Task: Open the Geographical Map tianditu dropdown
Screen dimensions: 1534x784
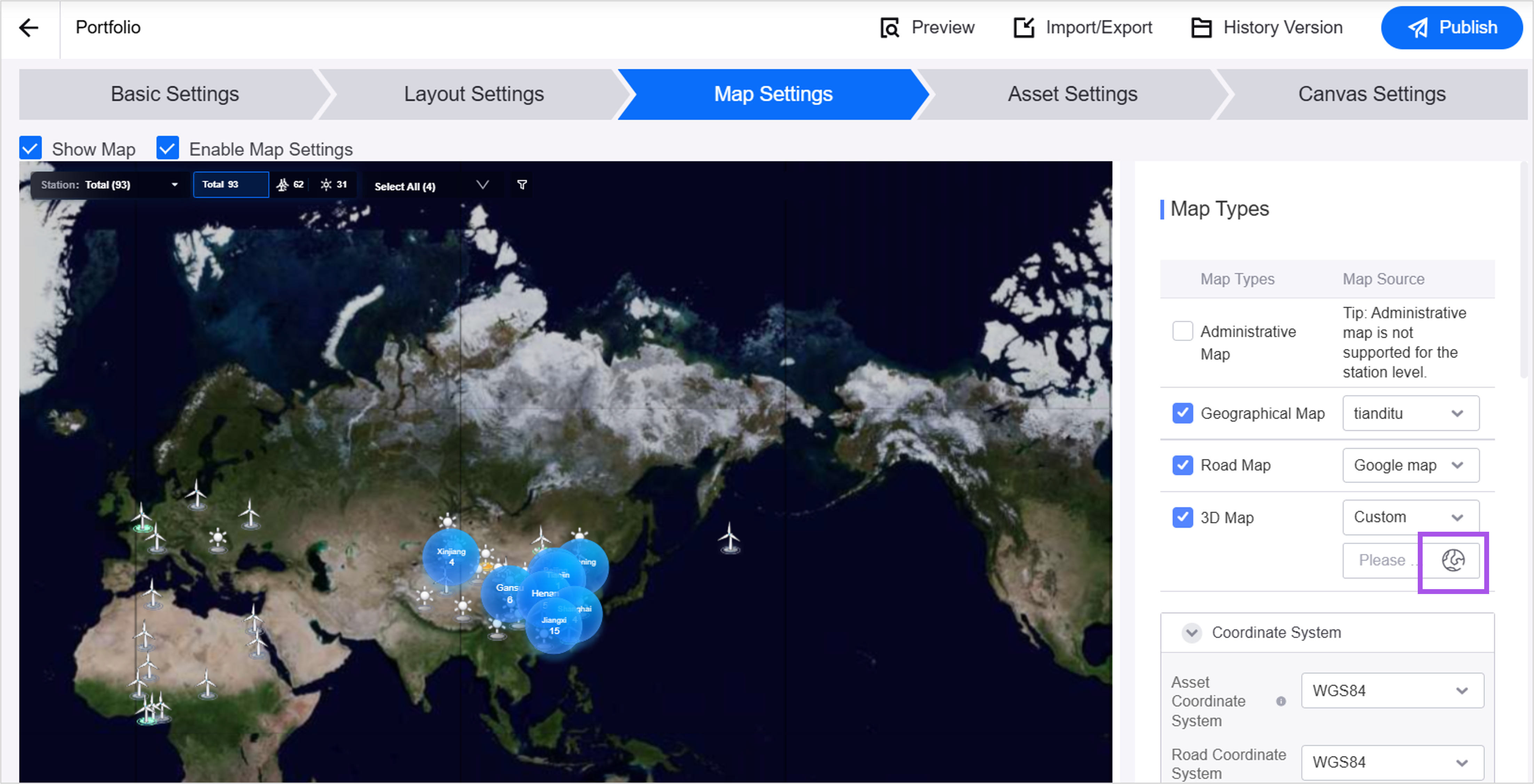Action: click(1409, 413)
